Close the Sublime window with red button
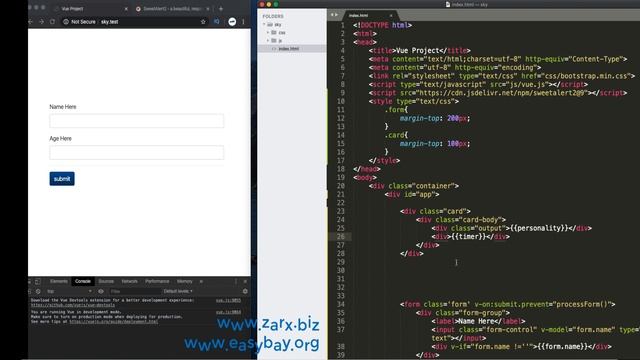The width and height of the screenshot is (640, 360). pos(262,4)
